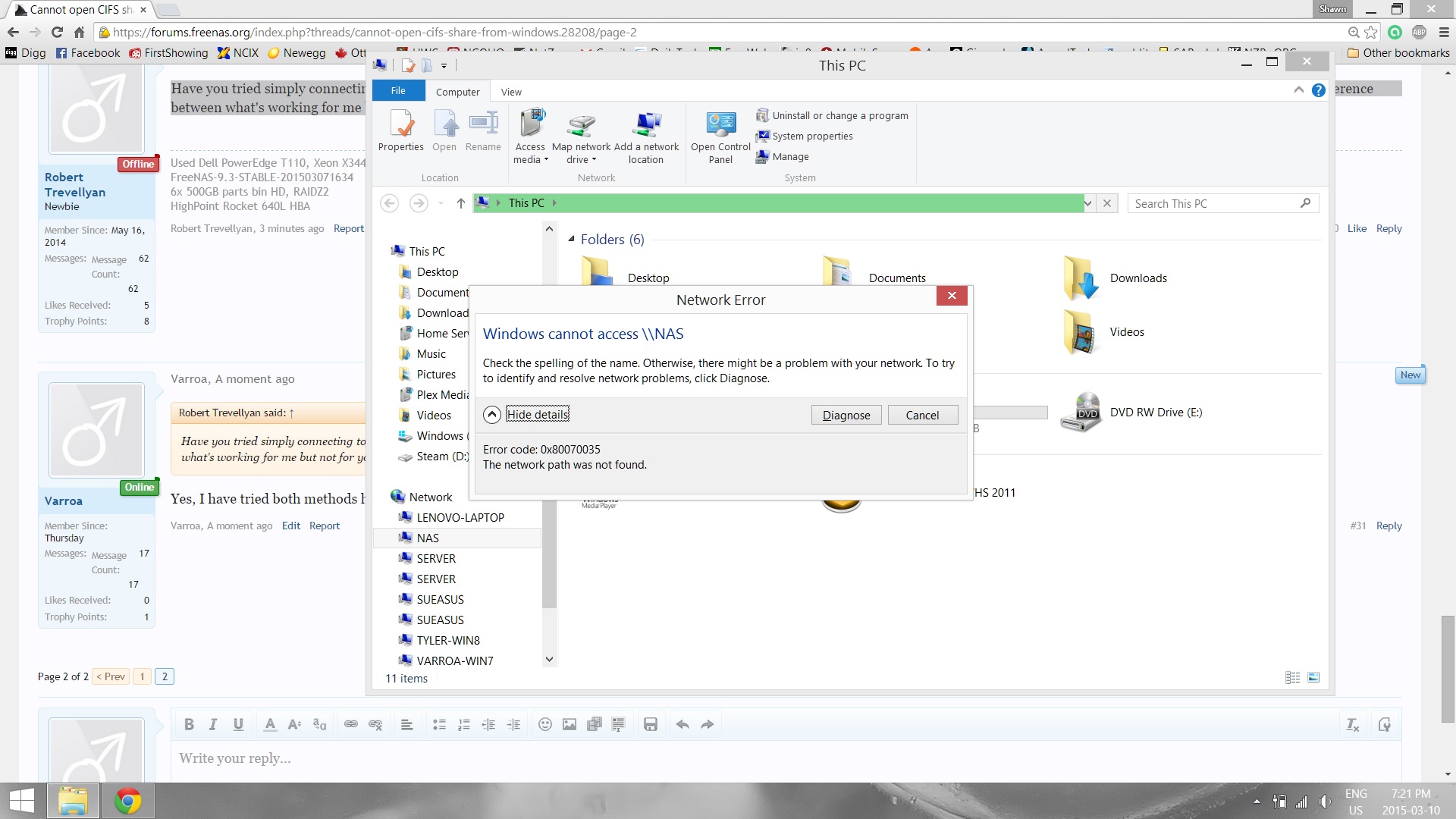
Task: Click the Map network drive icon
Action: 581,126
